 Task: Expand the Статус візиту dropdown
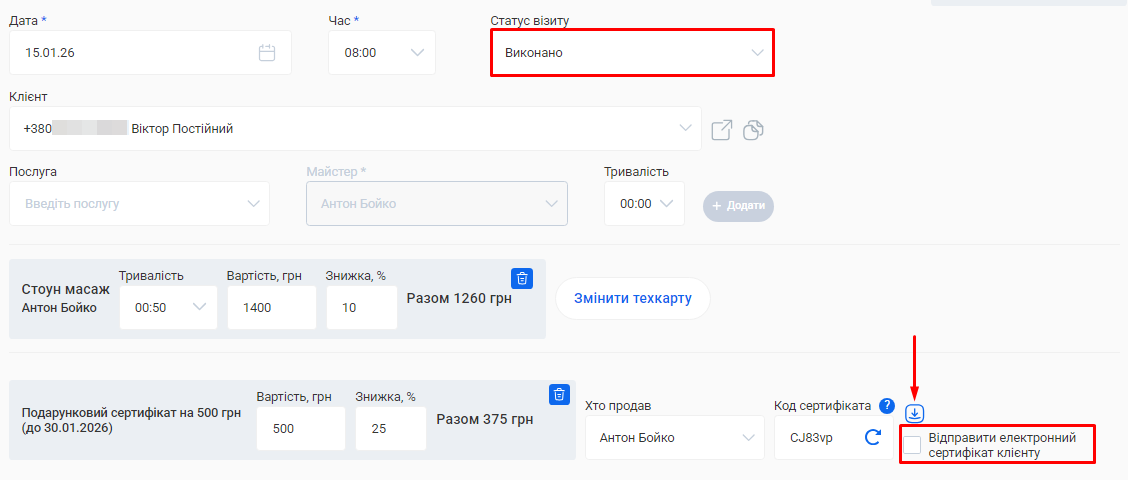632,52
